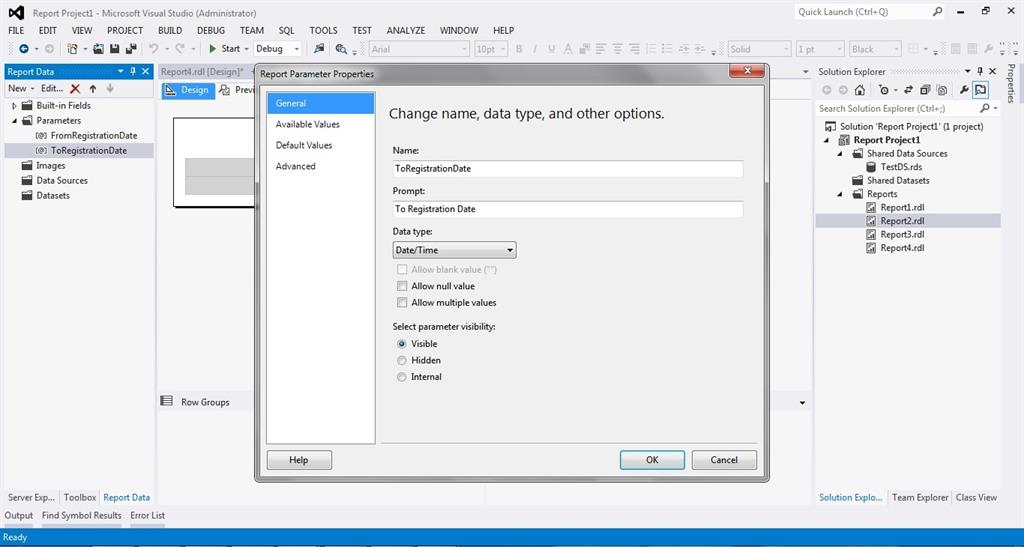Click the Help button in dialog
This screenshot has width=1024, height=547.
coord(299,460)
